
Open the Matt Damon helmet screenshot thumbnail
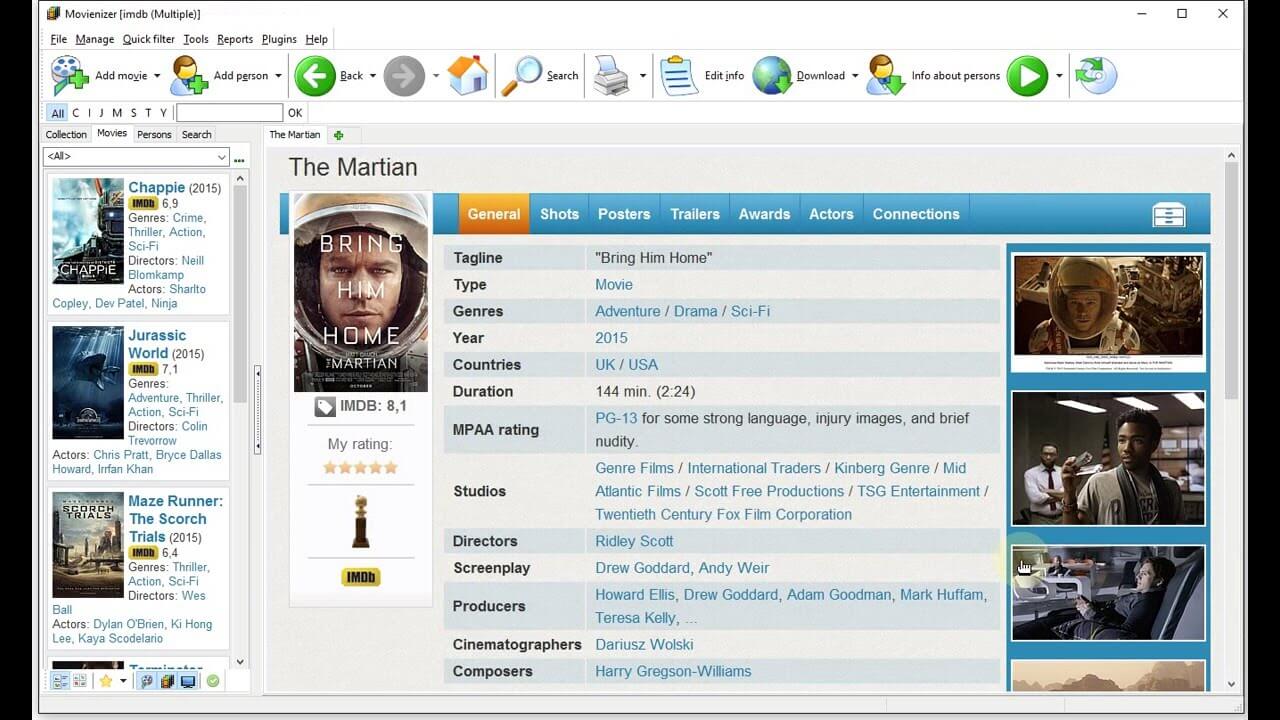[x=1108, y=312]
